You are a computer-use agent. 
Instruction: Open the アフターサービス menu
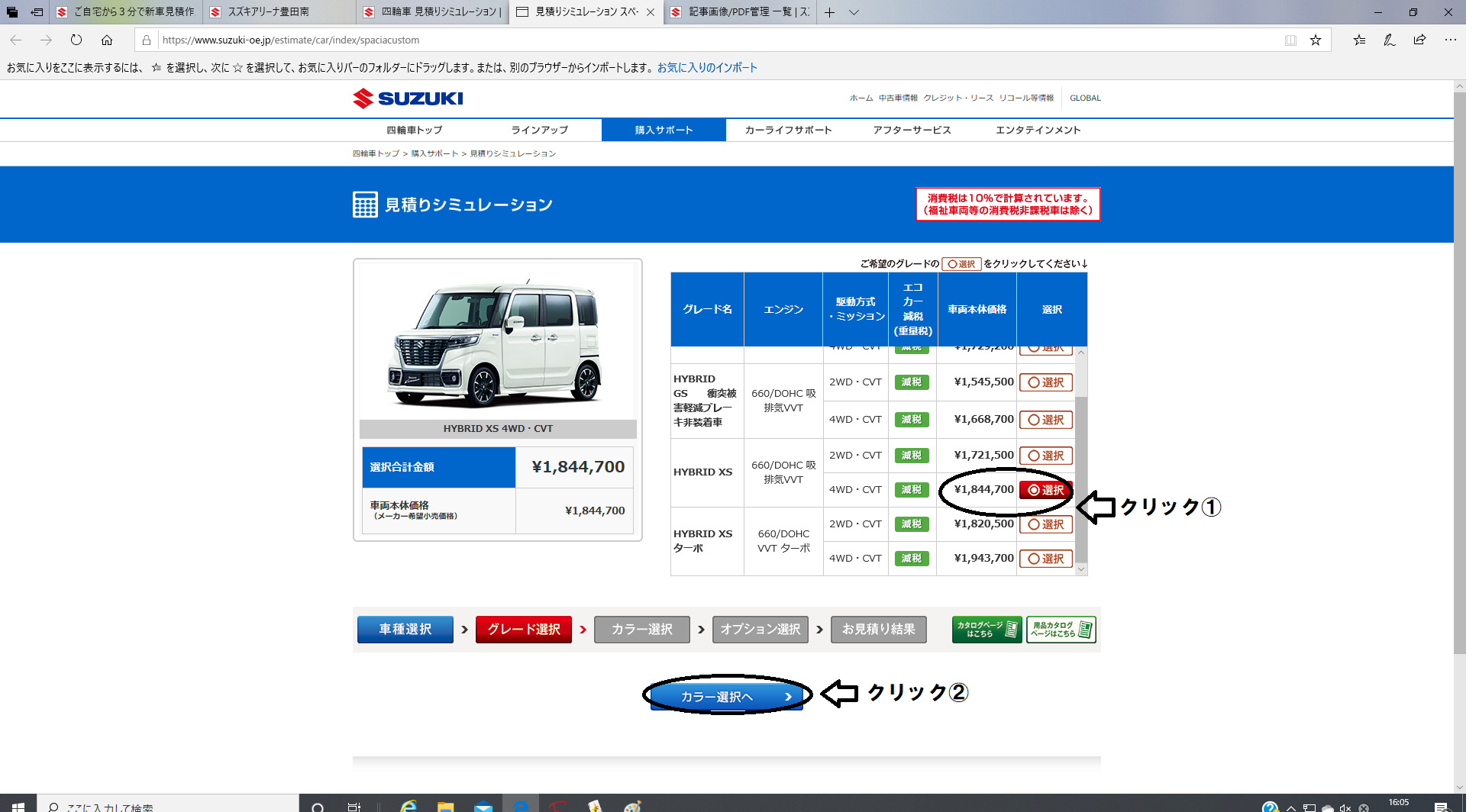point(912,130)
